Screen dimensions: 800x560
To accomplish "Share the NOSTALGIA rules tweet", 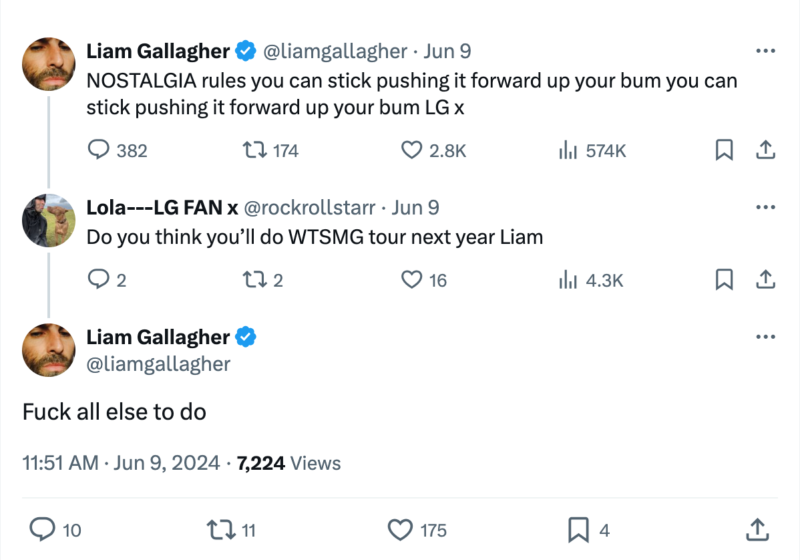I will pyautogui.click(x=765, y=150).
